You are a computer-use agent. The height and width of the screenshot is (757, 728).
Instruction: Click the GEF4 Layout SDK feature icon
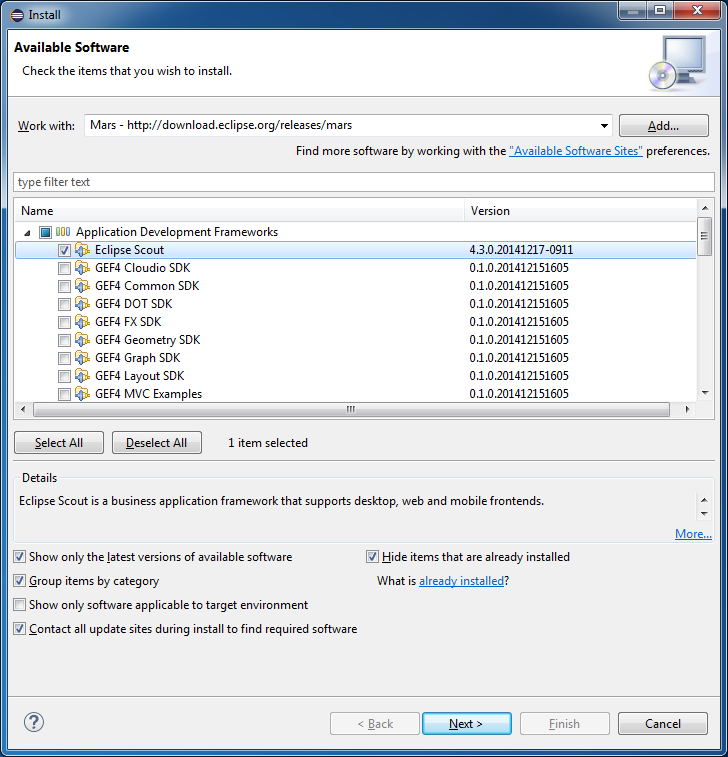point(83,376)
